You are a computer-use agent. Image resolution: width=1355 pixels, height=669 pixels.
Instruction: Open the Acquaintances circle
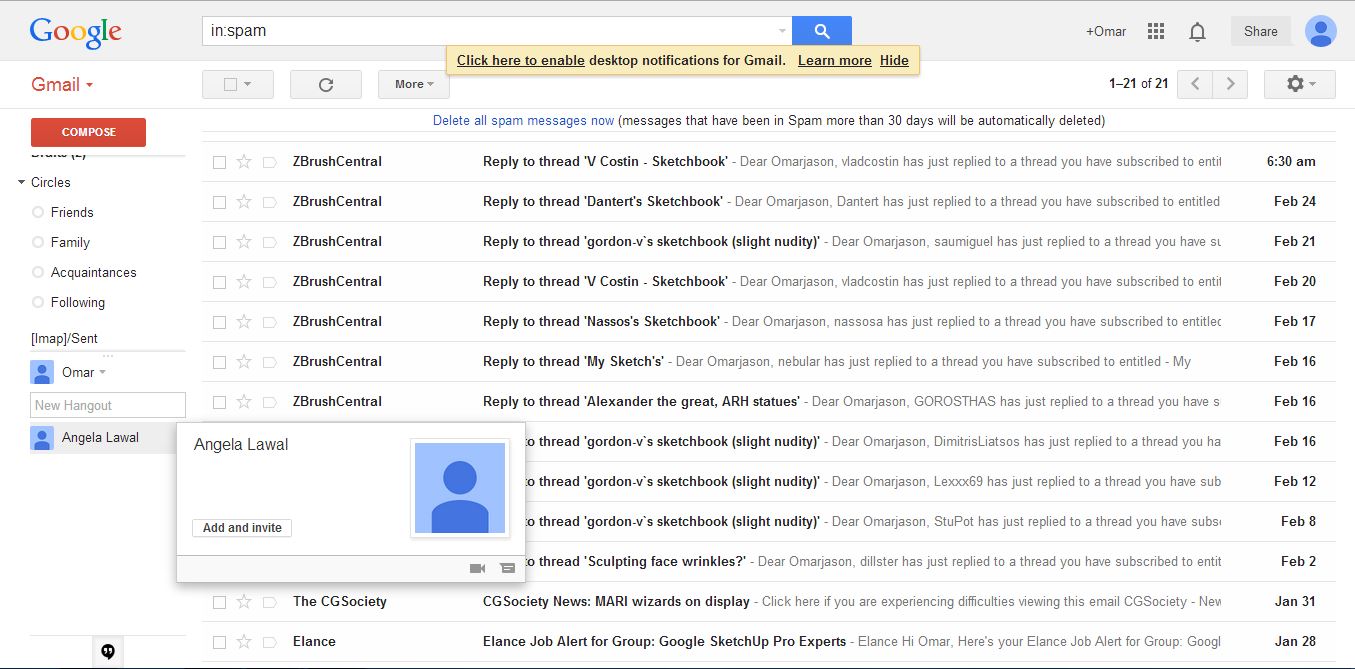click(94, 272)
